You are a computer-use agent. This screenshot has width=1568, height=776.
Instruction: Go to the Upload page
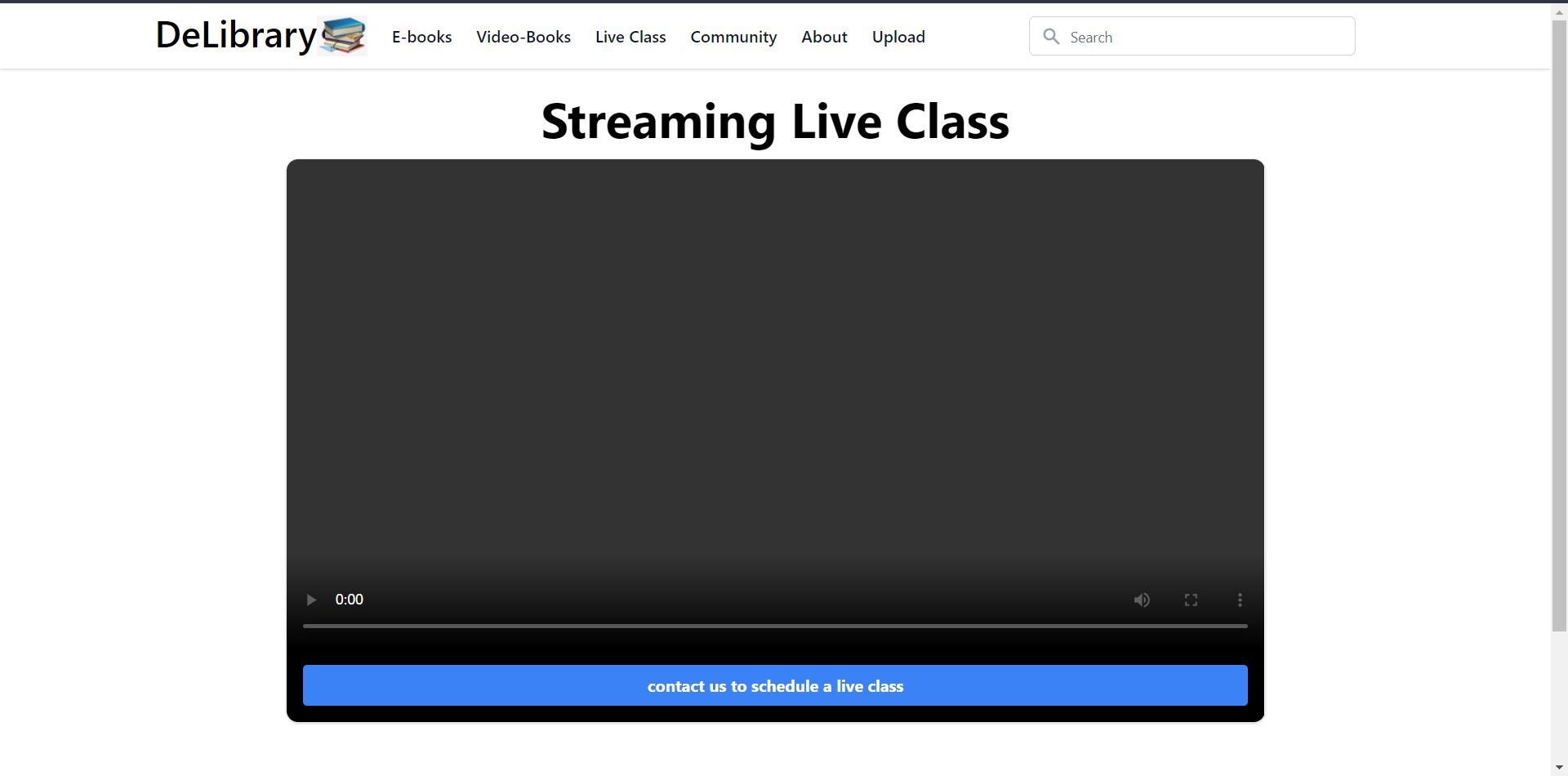click(x=898, y=37)
